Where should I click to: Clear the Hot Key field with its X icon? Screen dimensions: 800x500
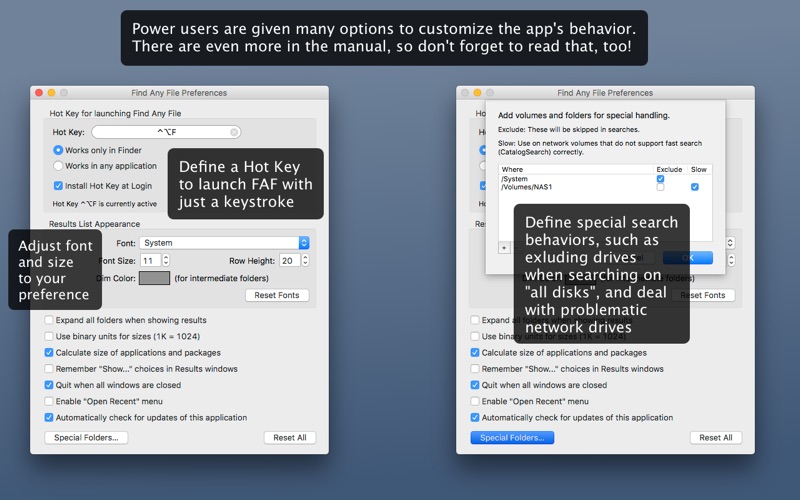pyautogui.click(x=234, y=132)
